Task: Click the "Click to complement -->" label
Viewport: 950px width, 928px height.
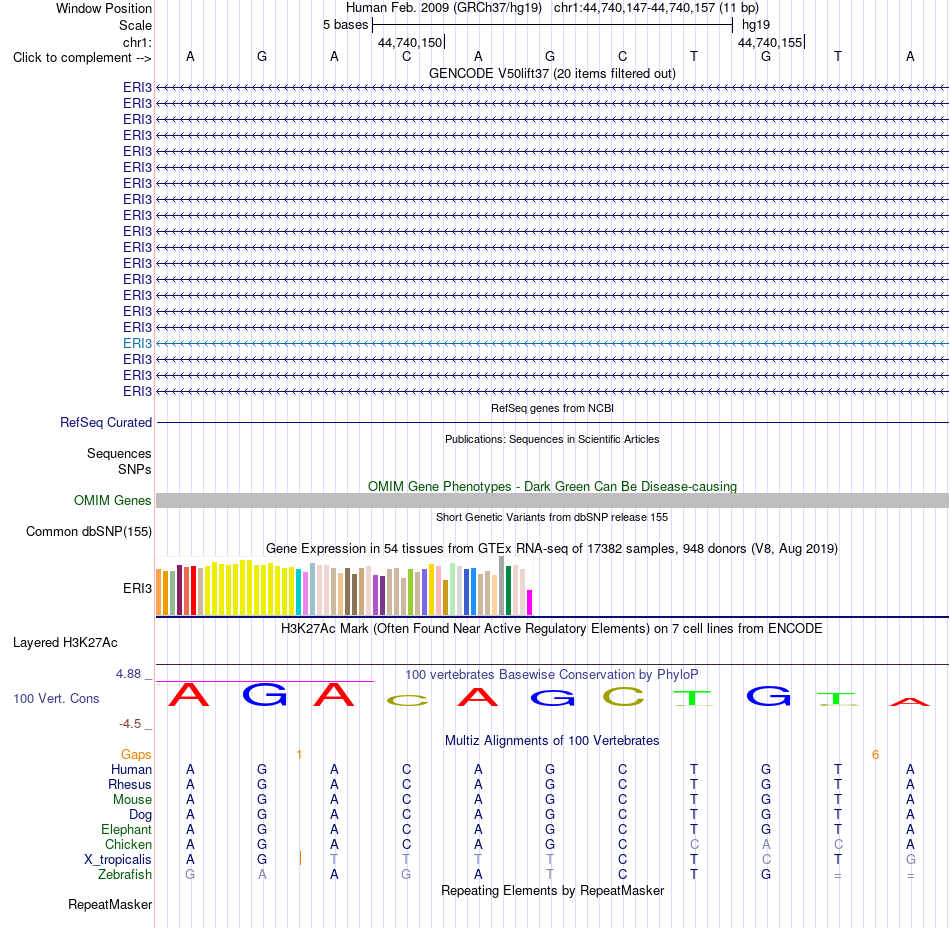Action: (x=82, y=58)
